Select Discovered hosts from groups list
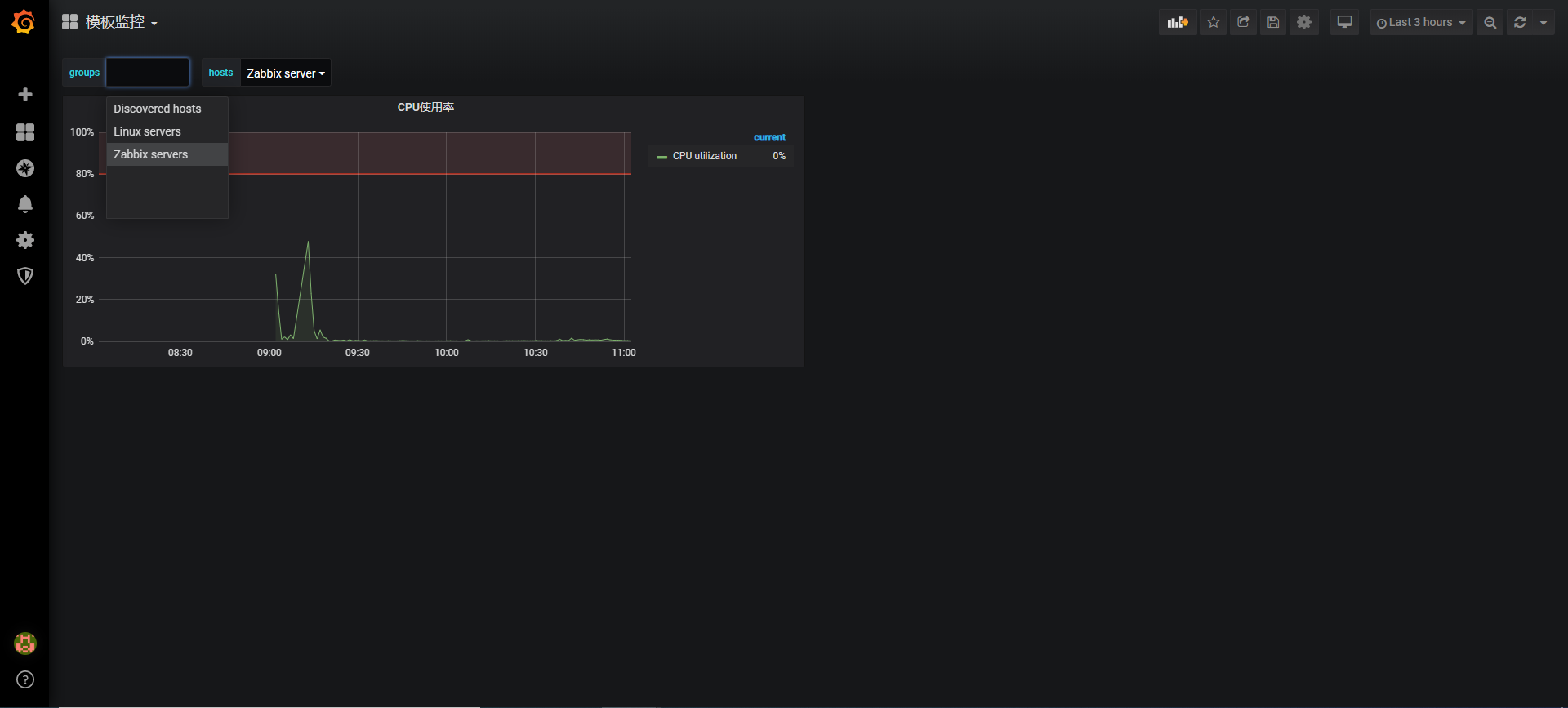Screen dimensions: 1568x708 click(167, 109)
